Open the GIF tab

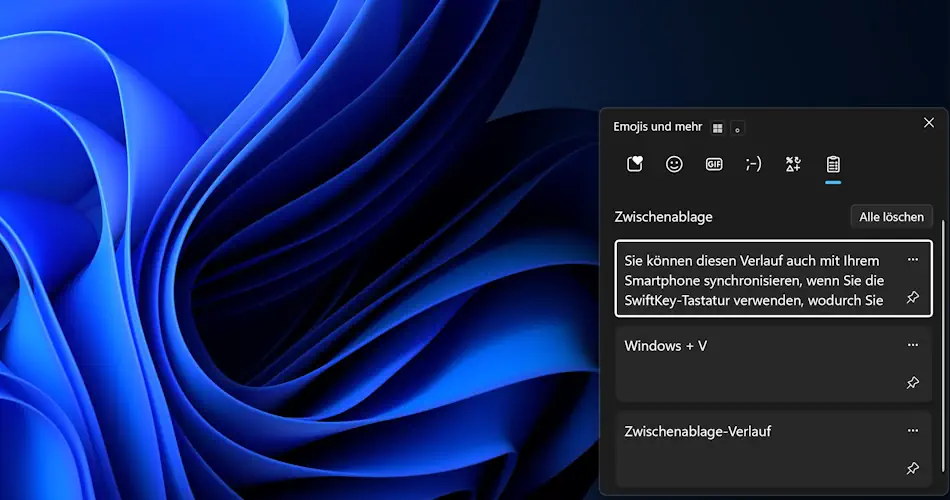tap(714, 164)
